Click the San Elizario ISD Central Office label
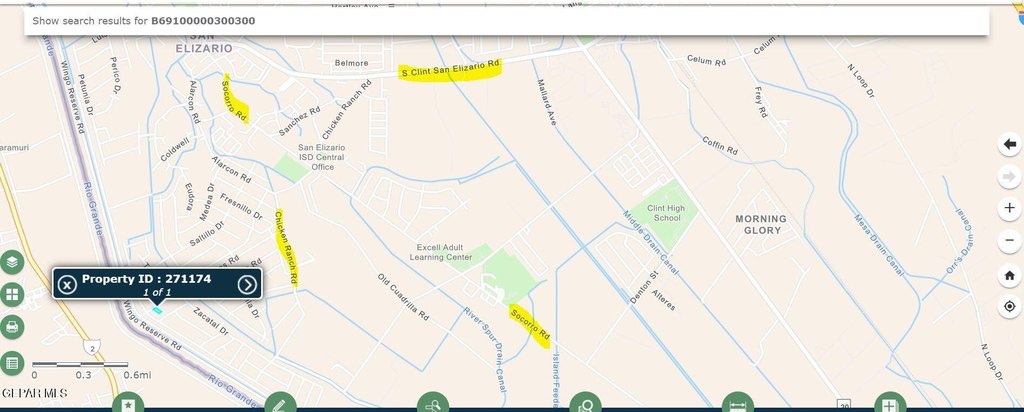Screen dimensions: 1024x412 (322, 157)
